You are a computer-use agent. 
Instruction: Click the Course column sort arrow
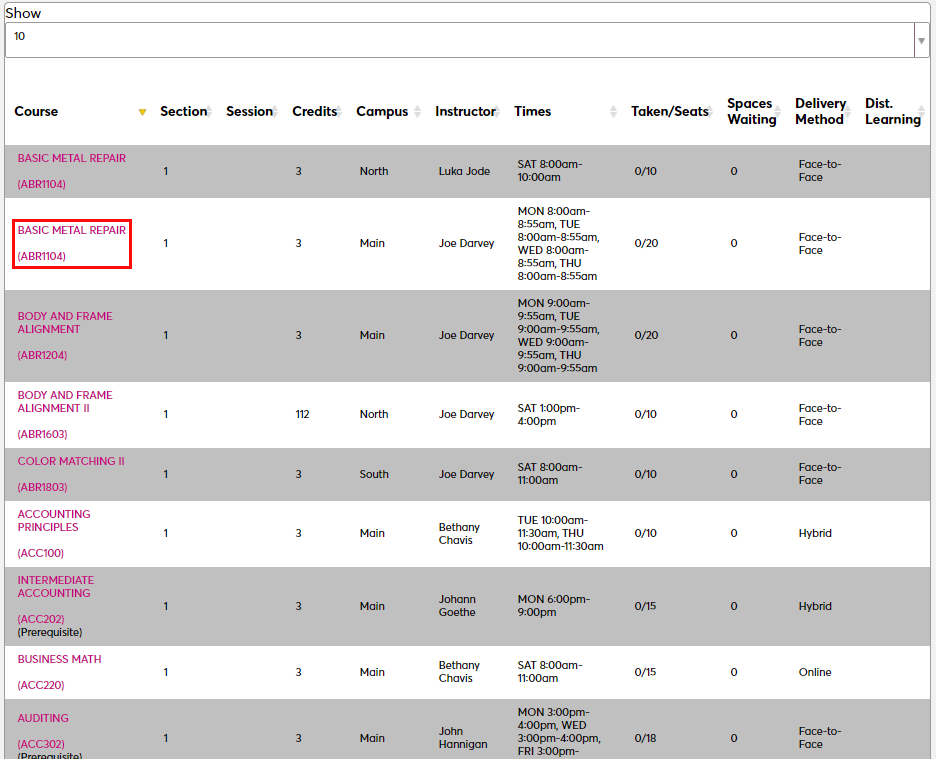pos(142,112)
